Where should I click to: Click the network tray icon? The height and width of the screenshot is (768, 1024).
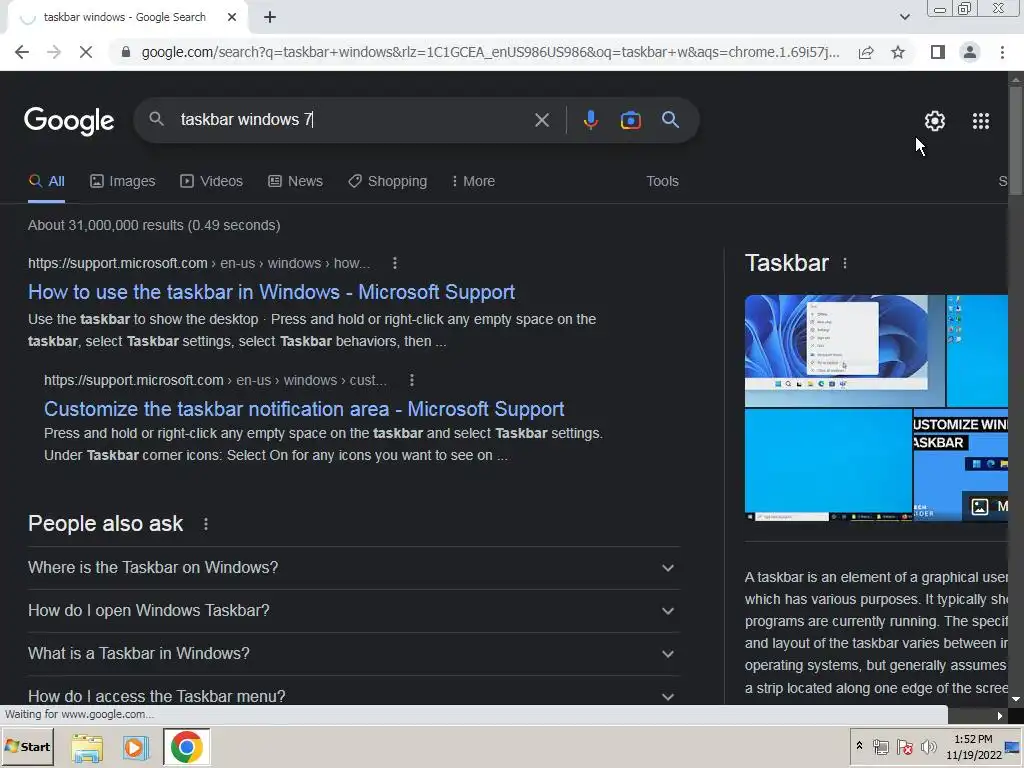(880, 747)
